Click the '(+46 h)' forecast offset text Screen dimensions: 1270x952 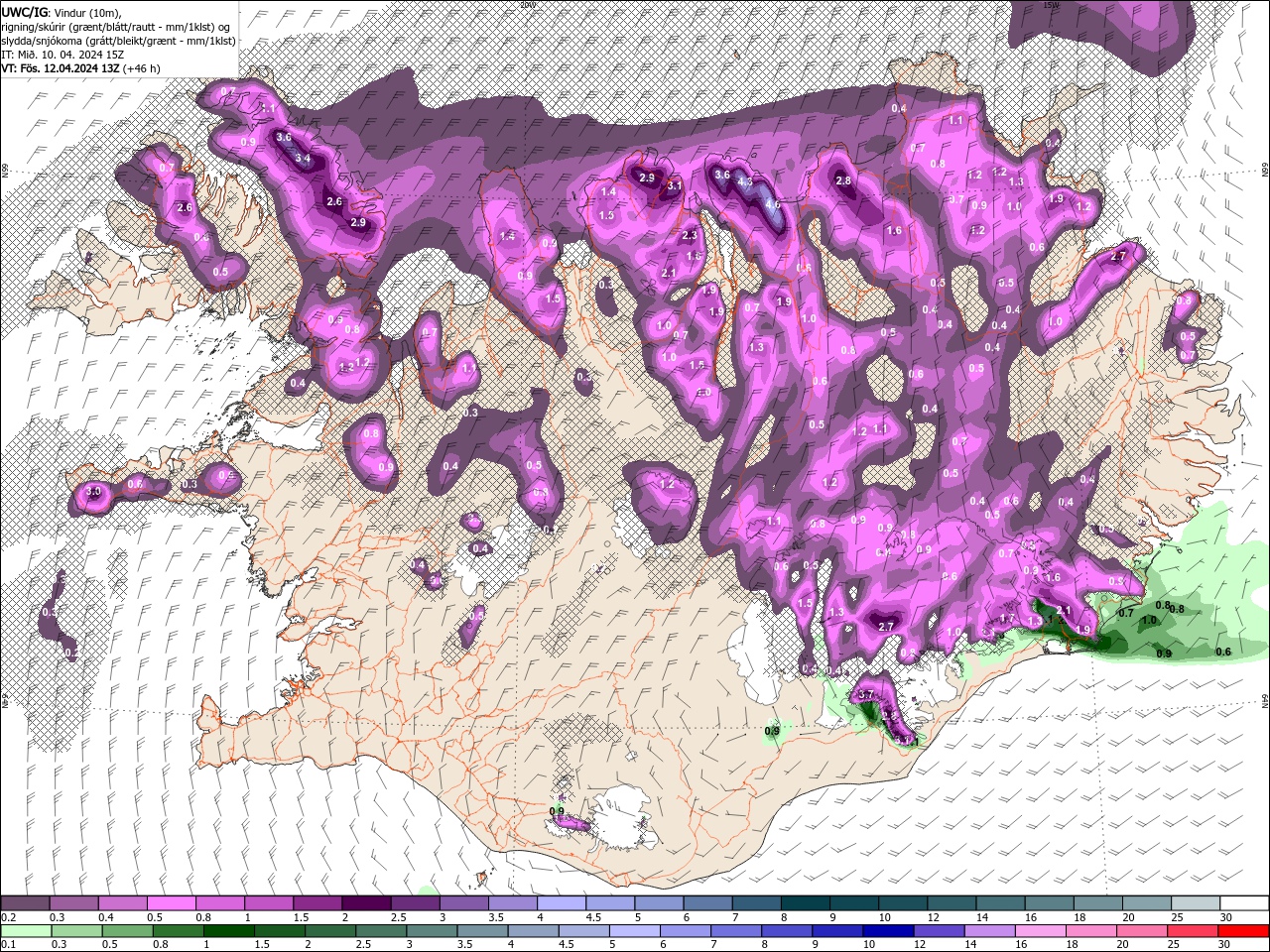tap(142, 68)
